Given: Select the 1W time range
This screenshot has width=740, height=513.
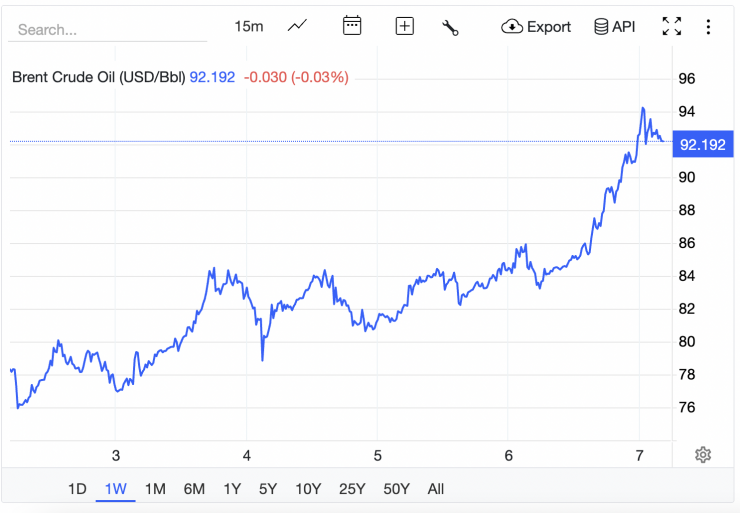Looking at the screenshot, I should tap(116, 489).
